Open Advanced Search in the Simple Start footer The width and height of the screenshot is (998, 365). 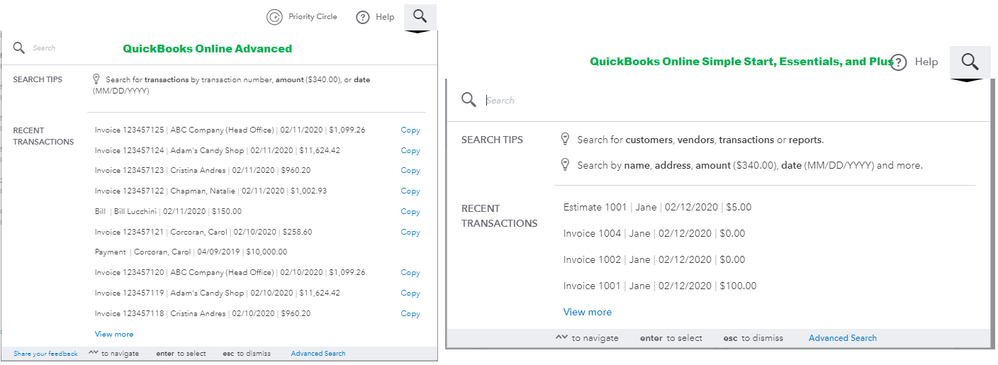842,338
